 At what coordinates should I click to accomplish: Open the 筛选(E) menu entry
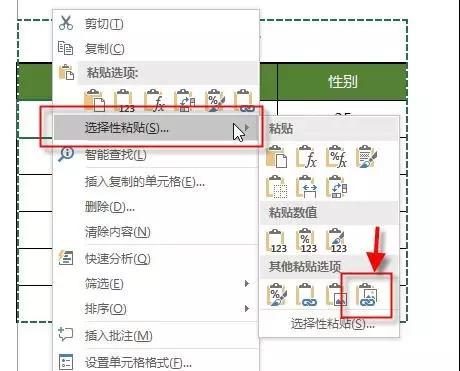point(156,284)
